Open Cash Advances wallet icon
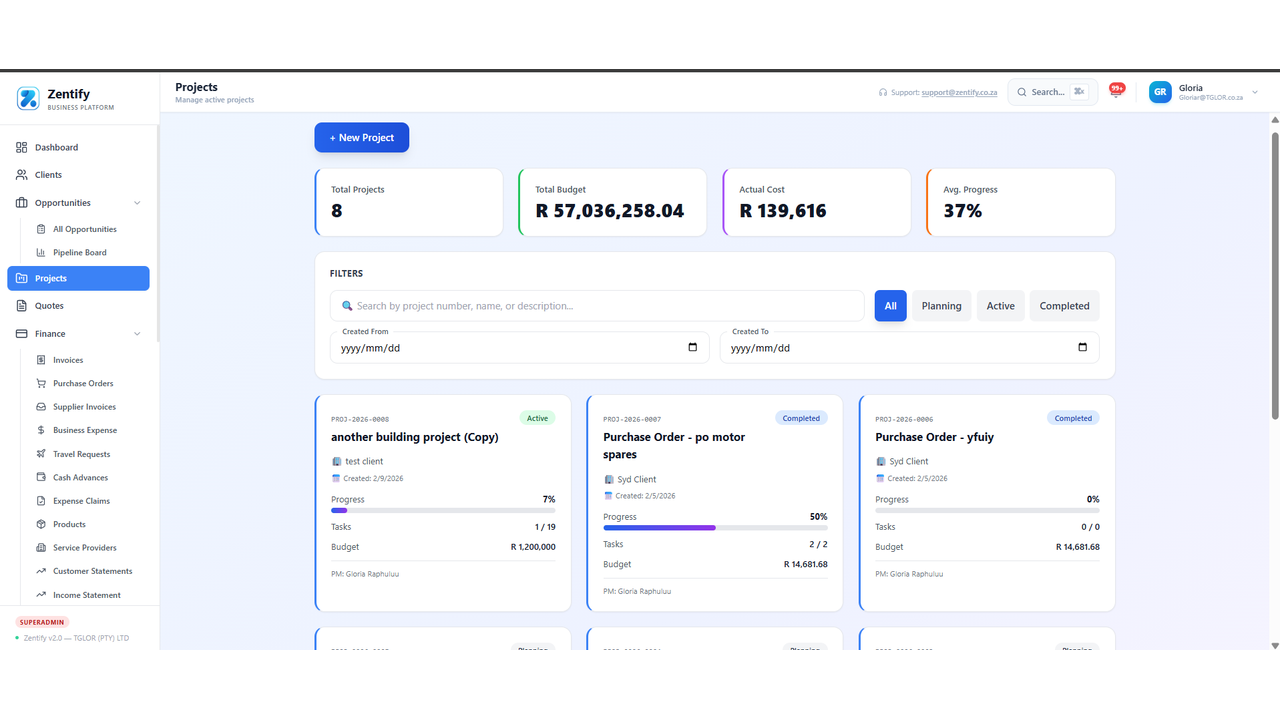The width and height of the screenshot is (1280, 720). click(x=41, y=477)
